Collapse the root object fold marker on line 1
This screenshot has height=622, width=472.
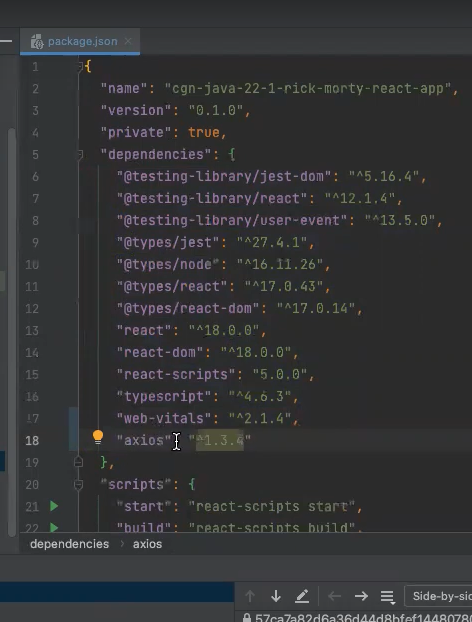click(x=80, y=66)
